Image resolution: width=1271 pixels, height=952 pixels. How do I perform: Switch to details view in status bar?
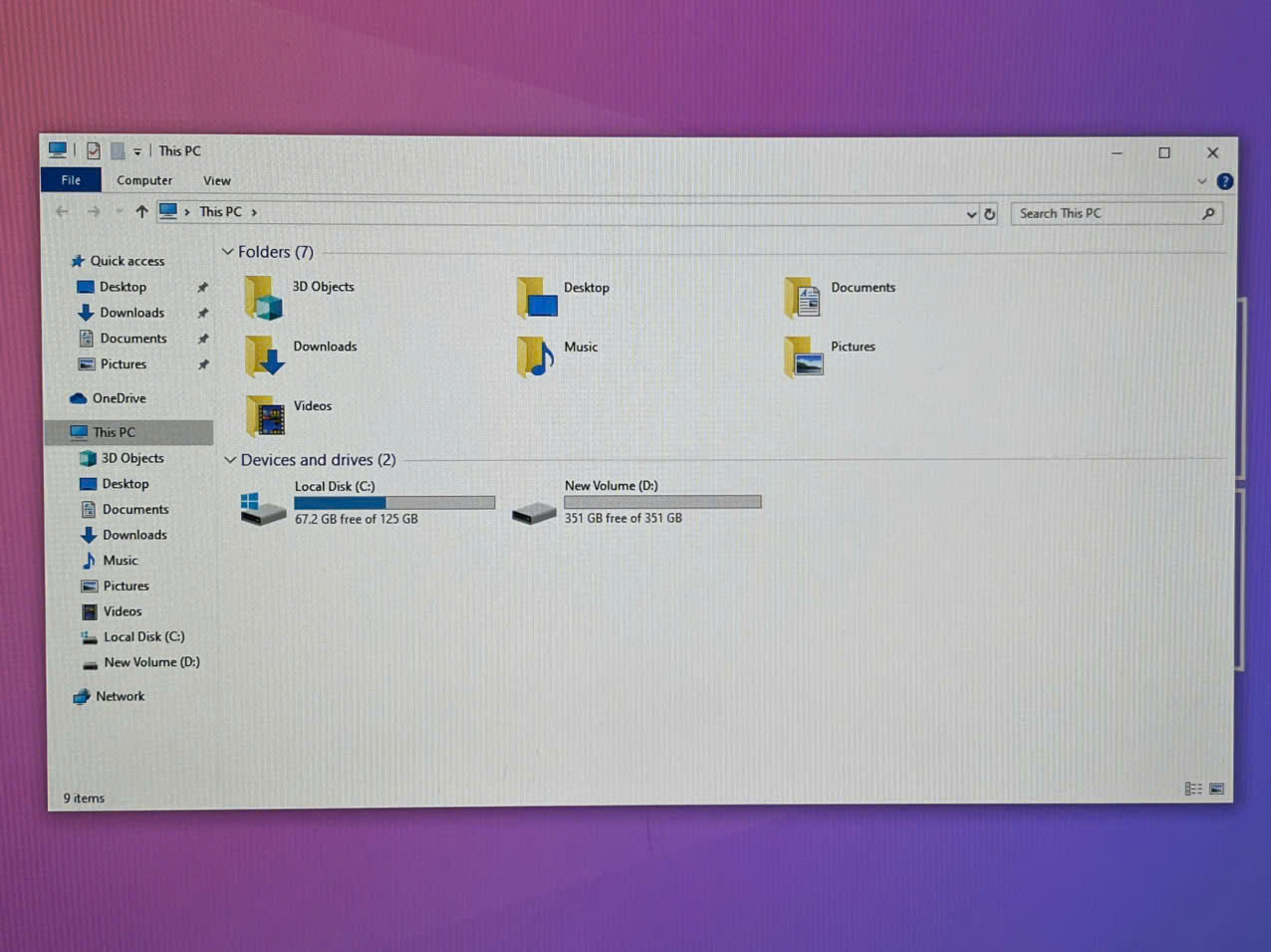click(x=1192, y=789)
